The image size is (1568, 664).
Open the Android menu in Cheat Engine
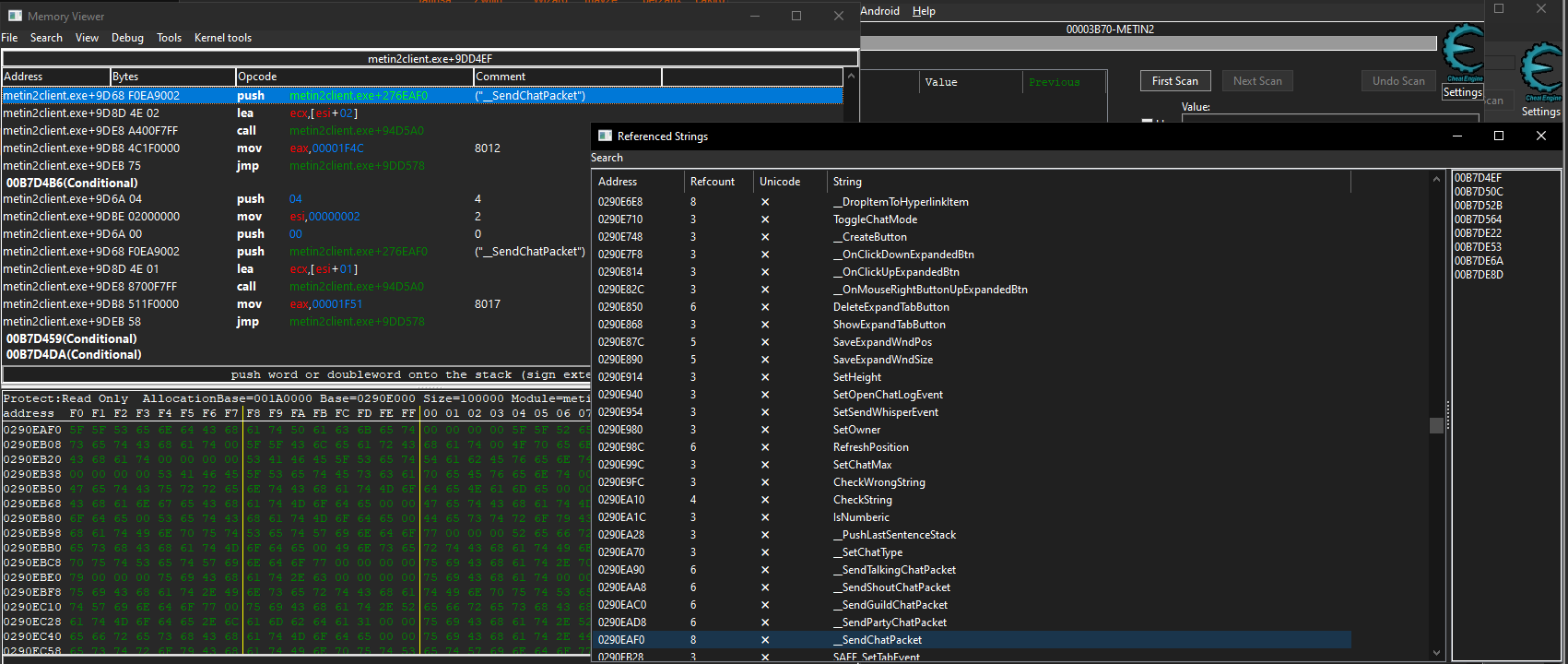(x=880, y=11)
